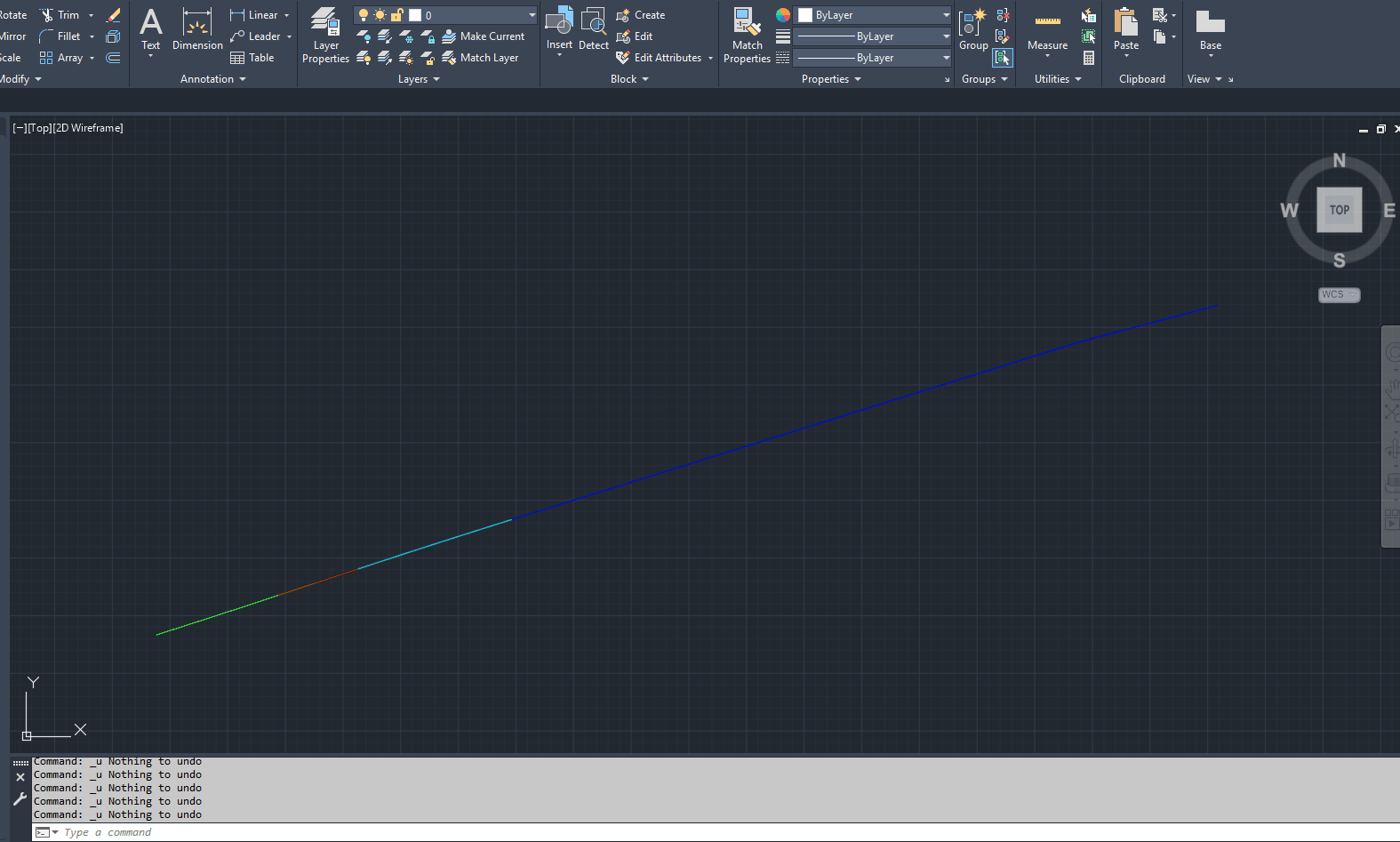Screen dimensions: 1400x842
Task: Click the Erase icon in the Modify panel
Action: point(113,15)
